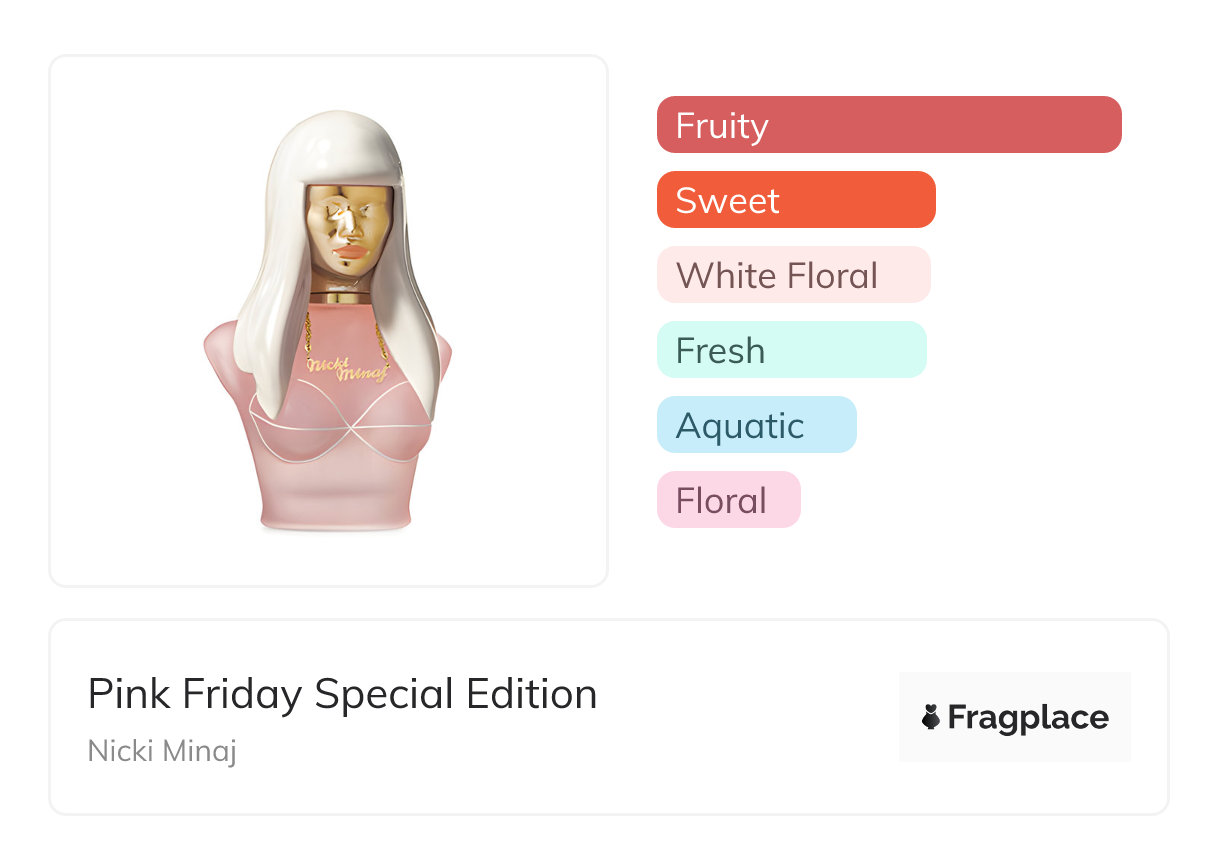
Task: Pick the Aquatic accord bar
Action: coord(756,425)
